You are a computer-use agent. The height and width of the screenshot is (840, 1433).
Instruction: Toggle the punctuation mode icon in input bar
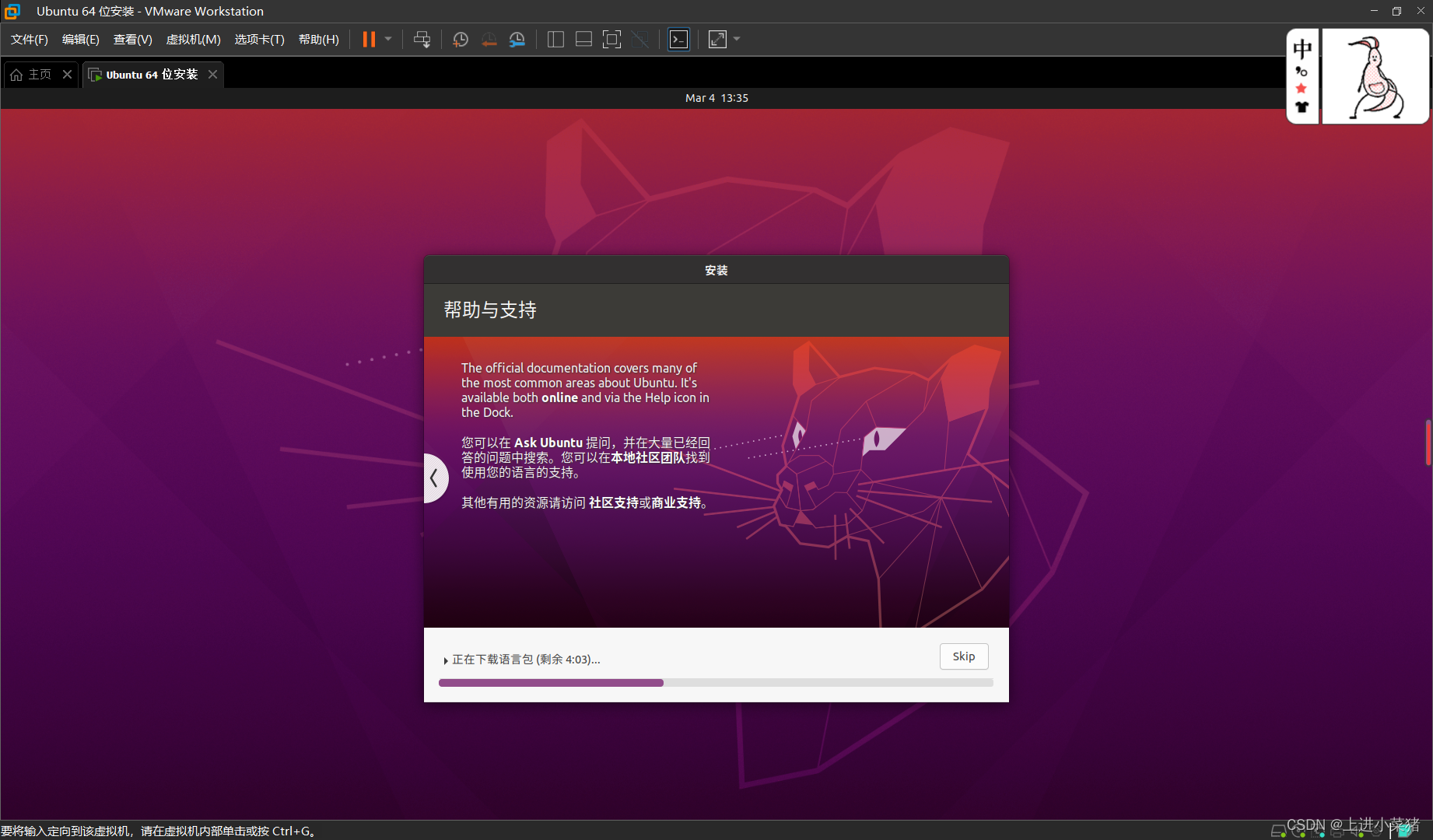tap(1302, 72)
